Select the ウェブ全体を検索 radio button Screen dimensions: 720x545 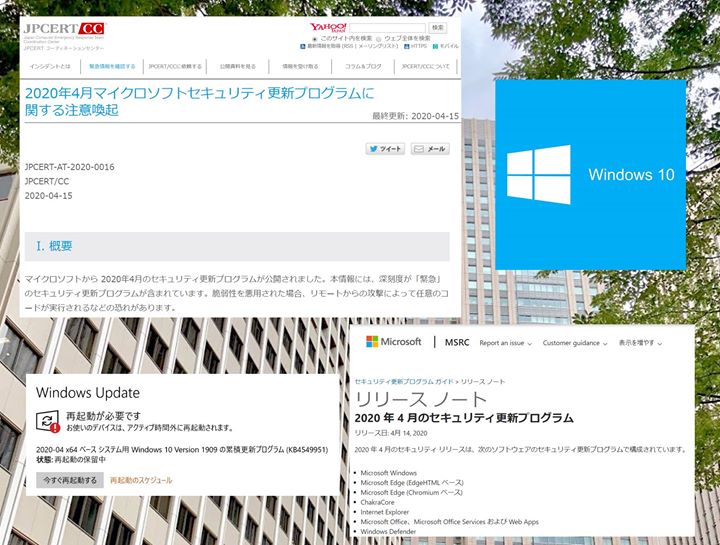coord(379,39)
